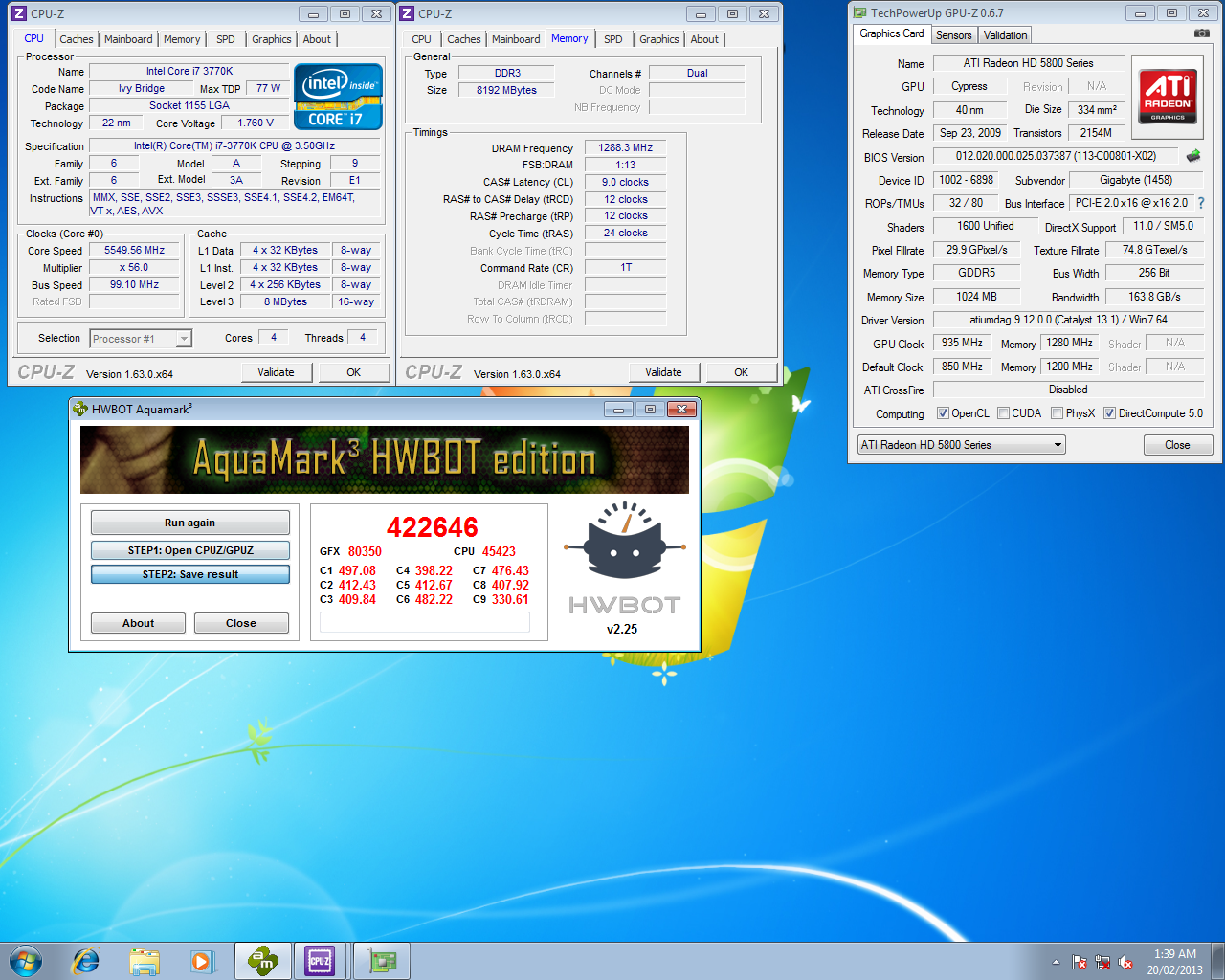Switch to the Validation tab in GPU-Z
Viewport: 1225px width, 980px height.
[x=1005, y=35]
